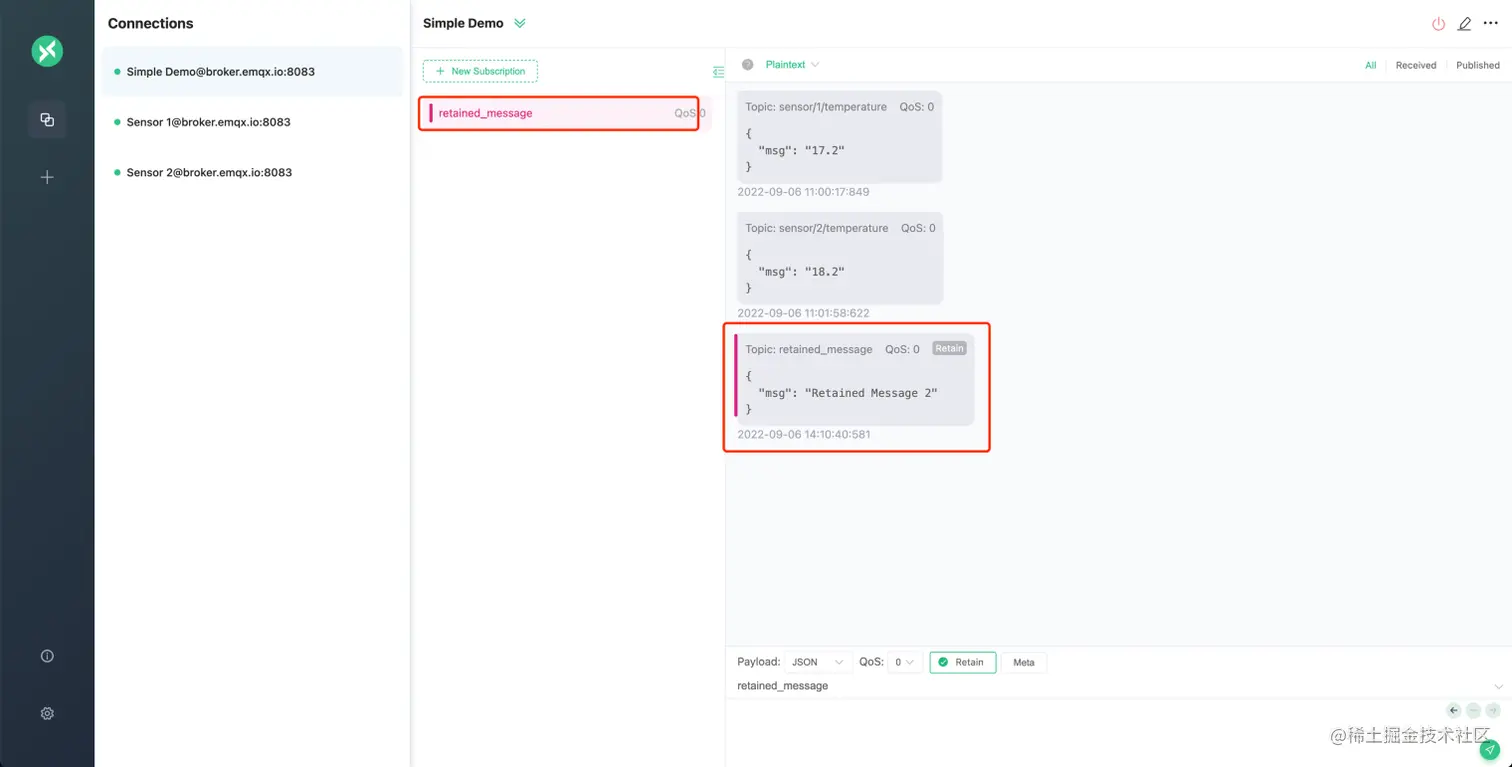Click the Meta button

[1024, 662]
